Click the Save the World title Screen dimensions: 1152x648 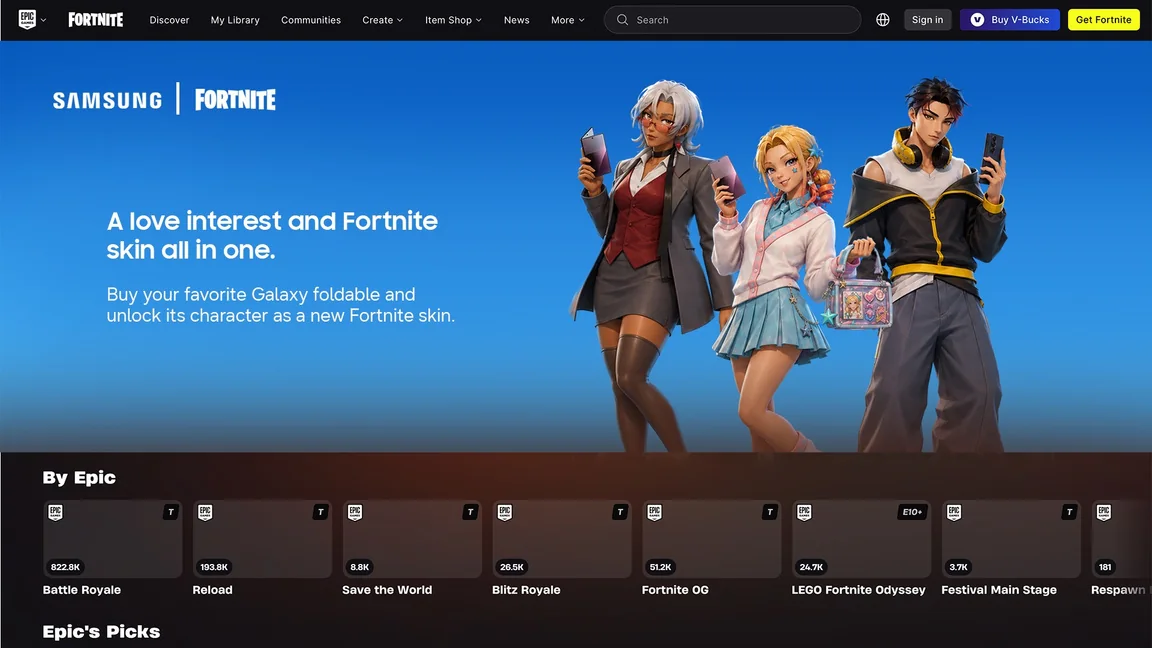pyautogui.click(x=387, y=590)
